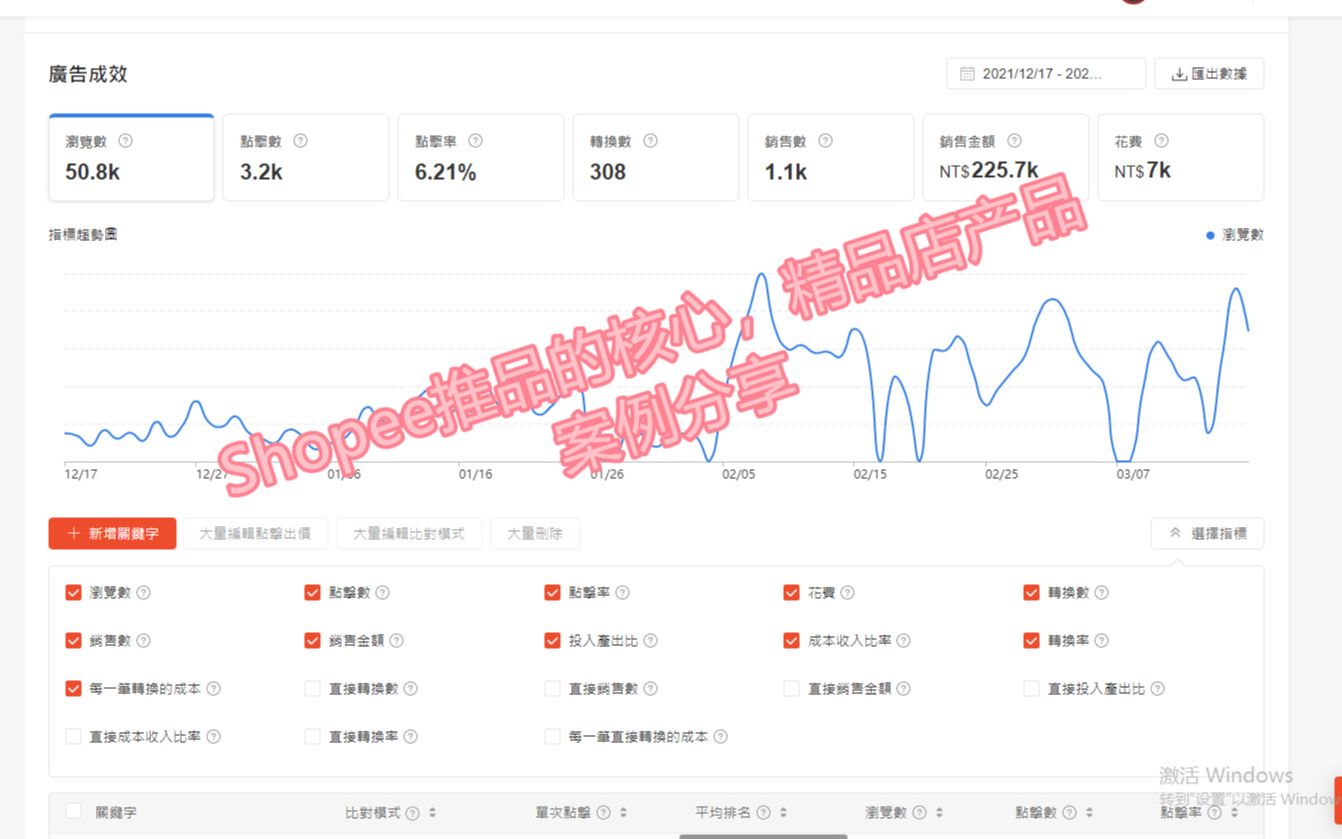Toggle the 每一筆轉換的成本 checkbox

point(73,689)
